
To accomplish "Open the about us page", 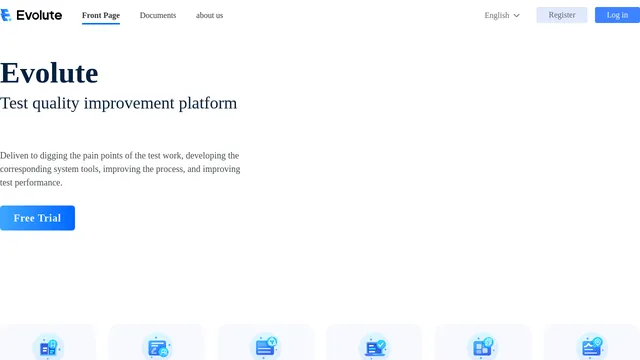I will [209, 16].
